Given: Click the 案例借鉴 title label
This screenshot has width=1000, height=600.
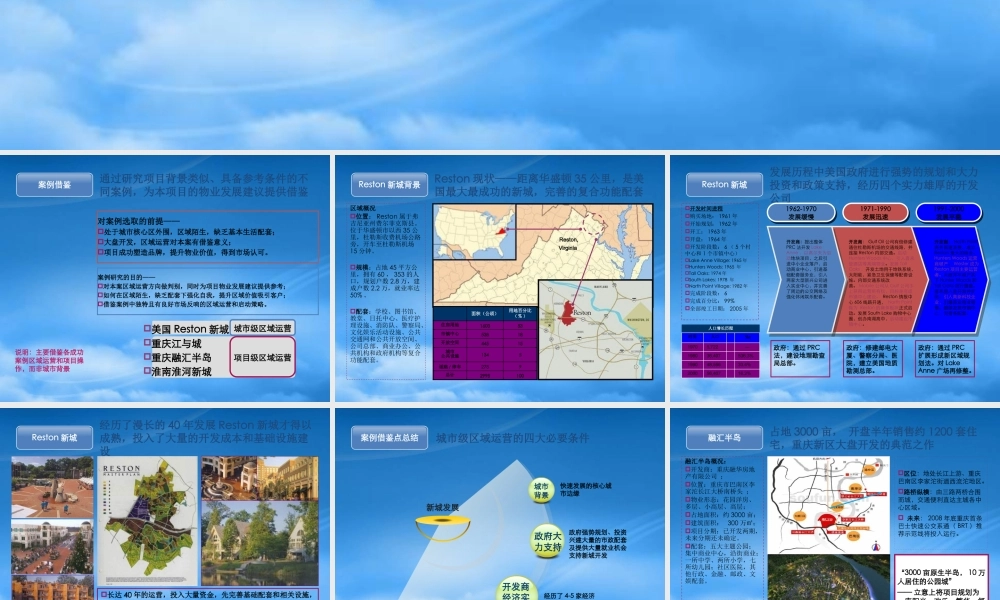Looking at the screenshot, I should (x=54, y=185).
